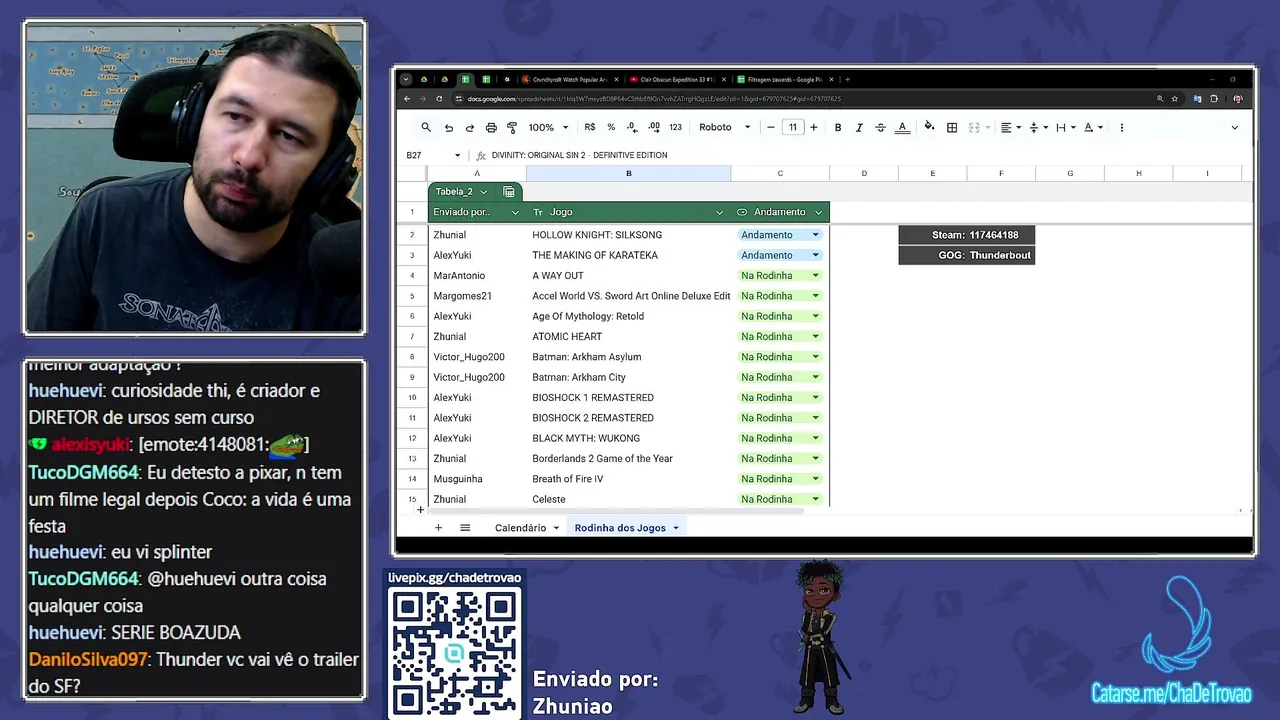1280x720 pixels.
Task: Select the Steam: 117464188 cell
Action: [x=966, y=235]
